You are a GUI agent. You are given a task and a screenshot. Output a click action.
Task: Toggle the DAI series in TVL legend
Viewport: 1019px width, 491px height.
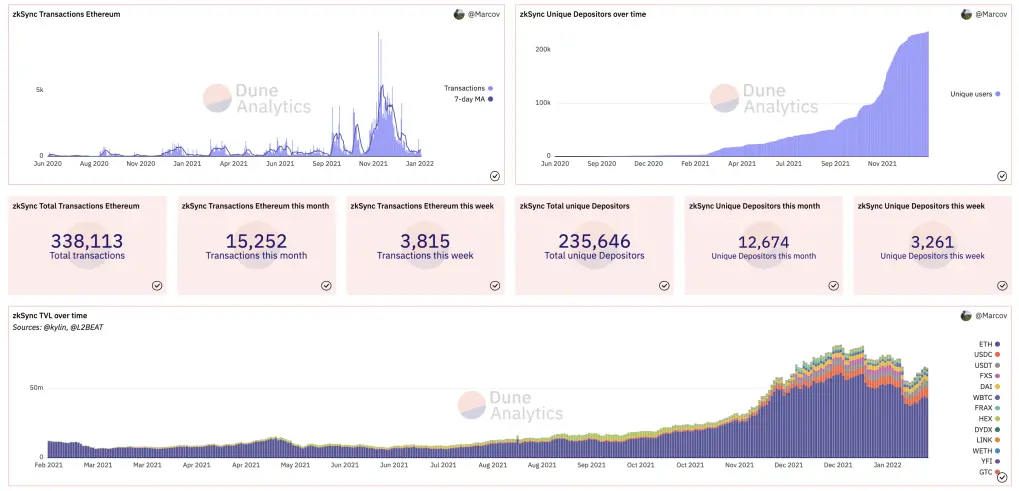(x=990, y=386)
